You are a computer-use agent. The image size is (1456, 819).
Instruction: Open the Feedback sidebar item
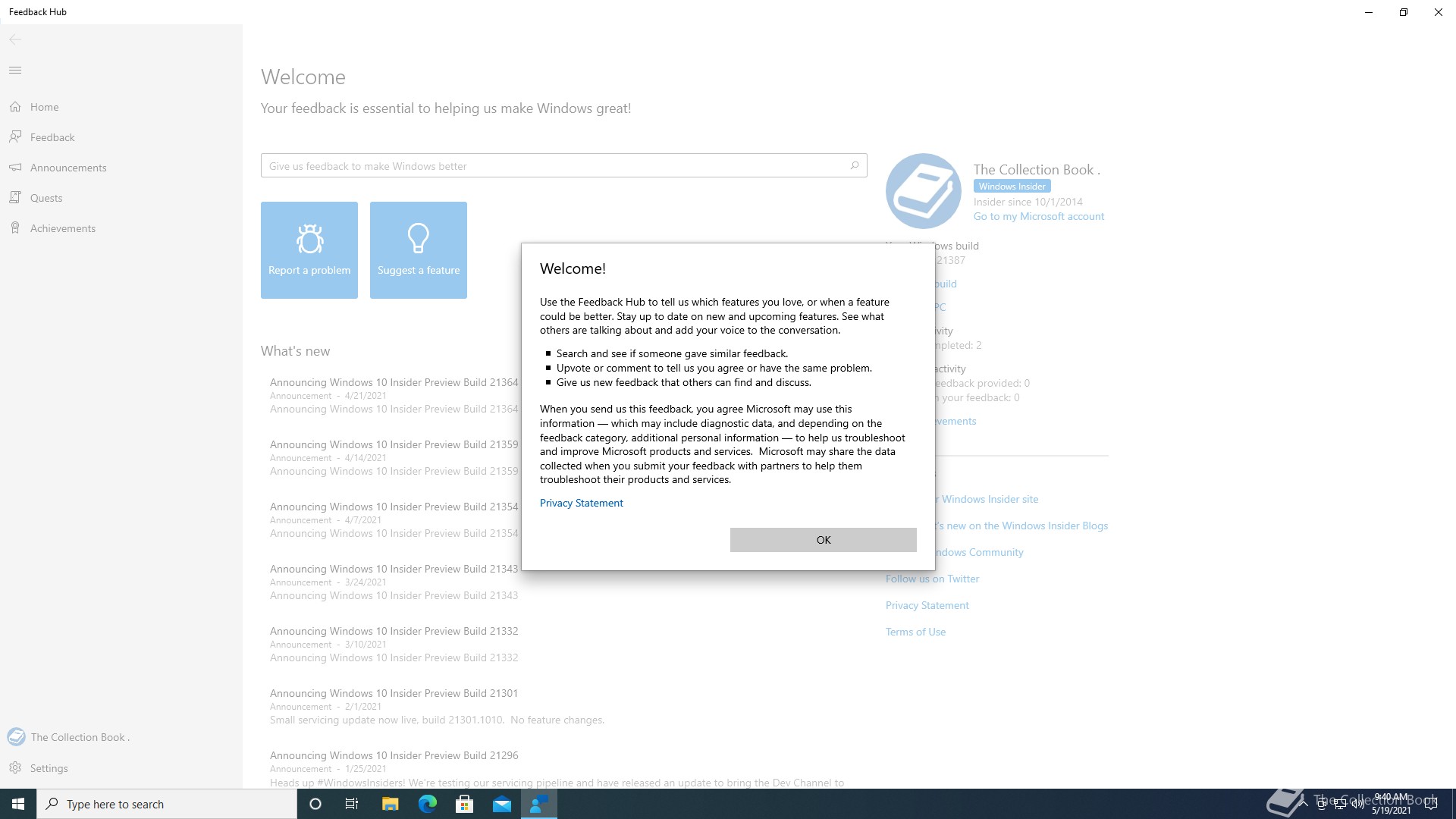pos(121,137)
